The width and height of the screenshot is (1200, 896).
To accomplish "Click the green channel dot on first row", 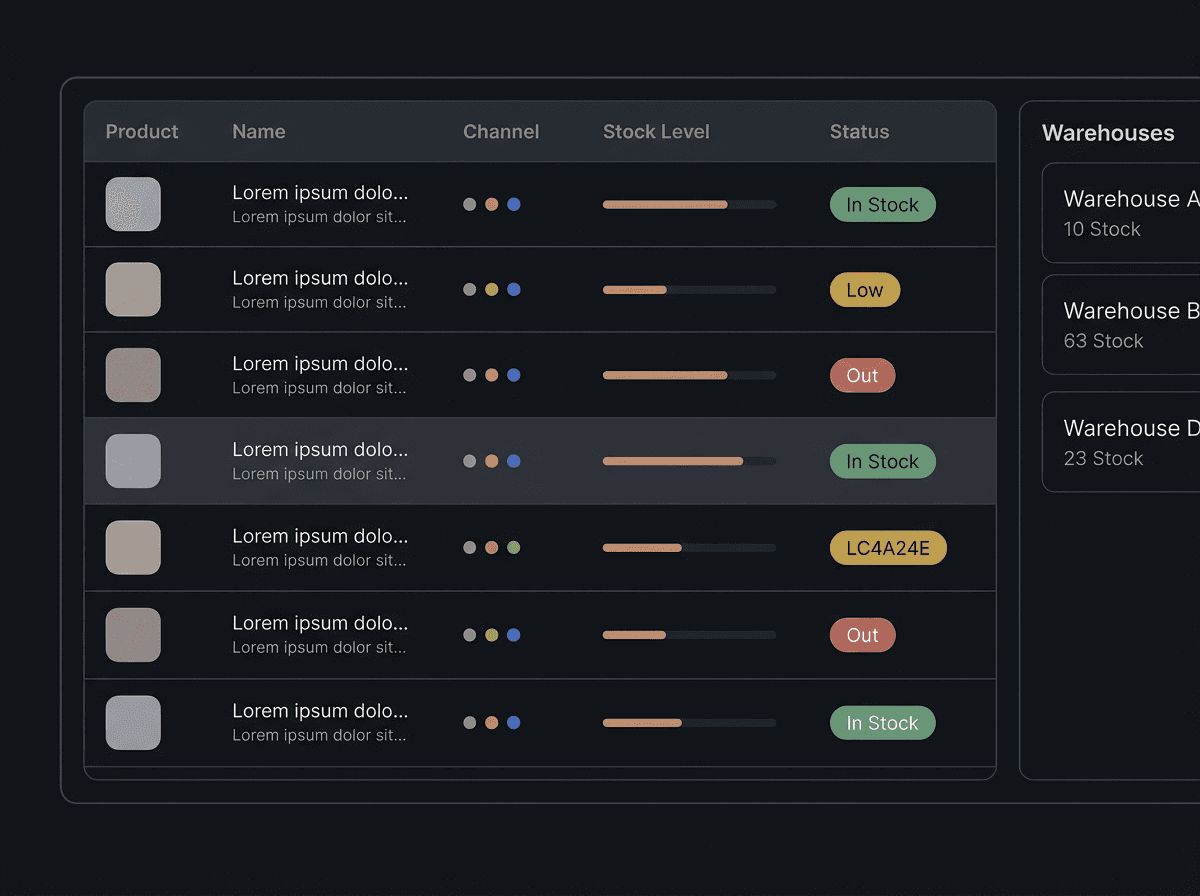I will (469, 204).
